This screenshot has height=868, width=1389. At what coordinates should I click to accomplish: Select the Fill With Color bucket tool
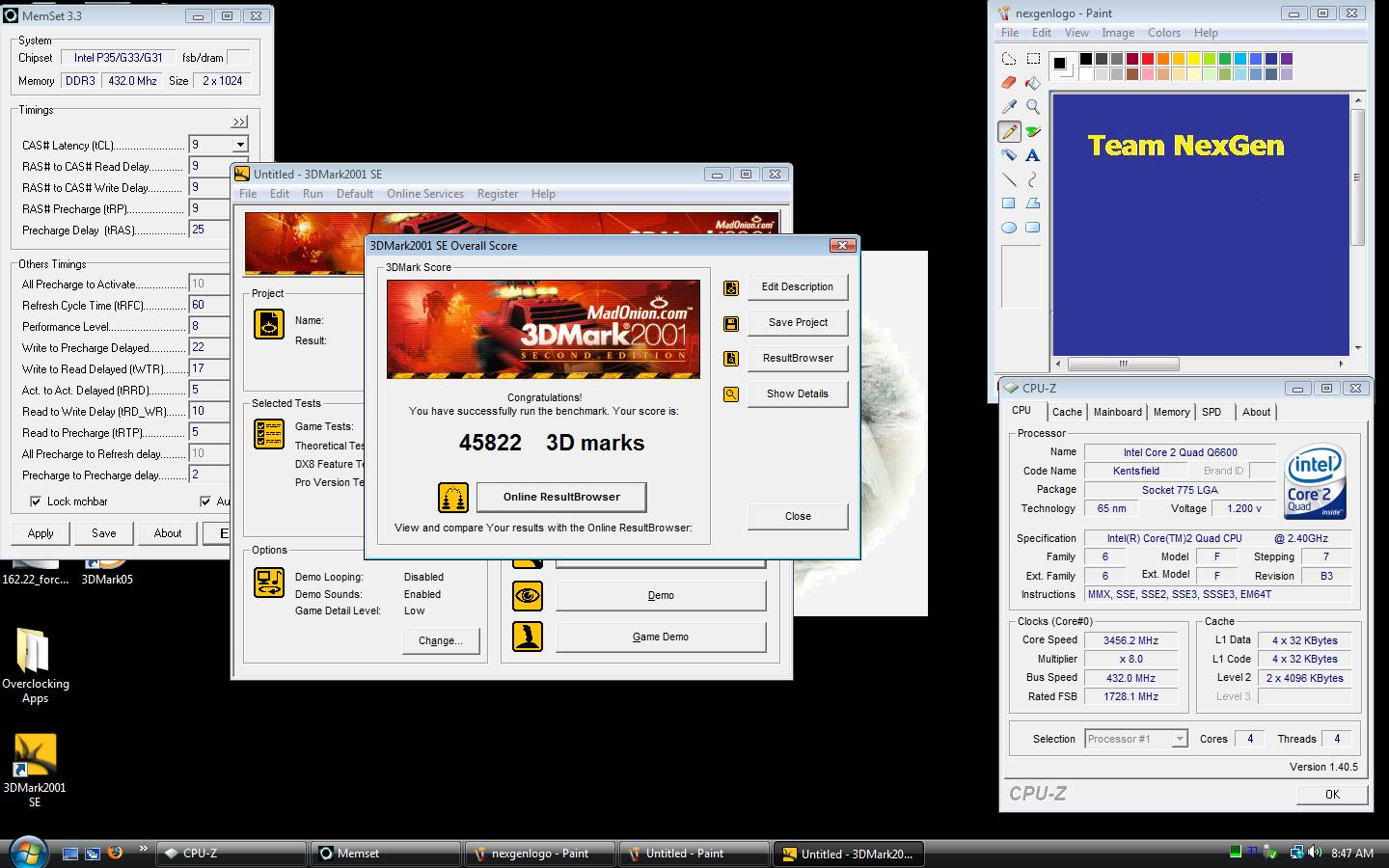(x=1033, y=83)
